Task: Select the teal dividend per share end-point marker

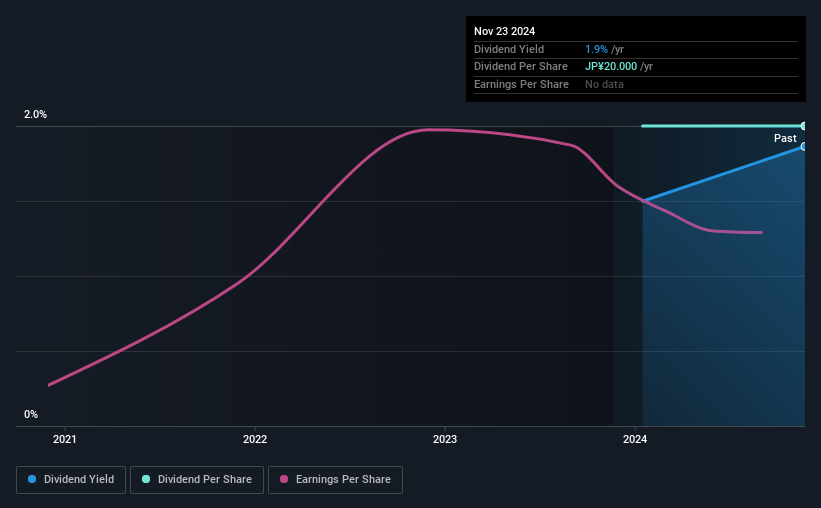Action: click(803, 126)
